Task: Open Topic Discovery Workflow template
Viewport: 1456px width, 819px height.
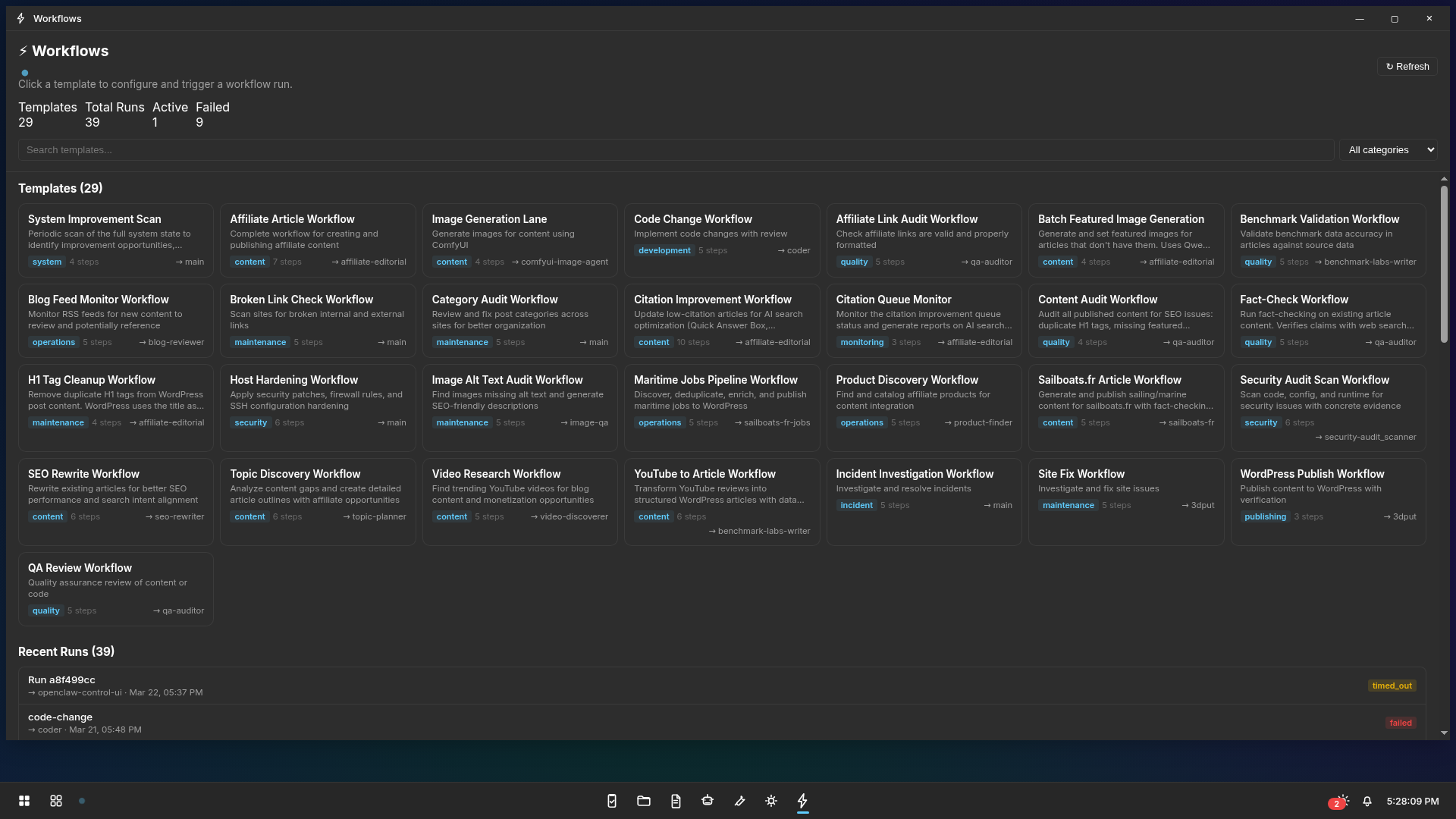Action: click(318, 502)
